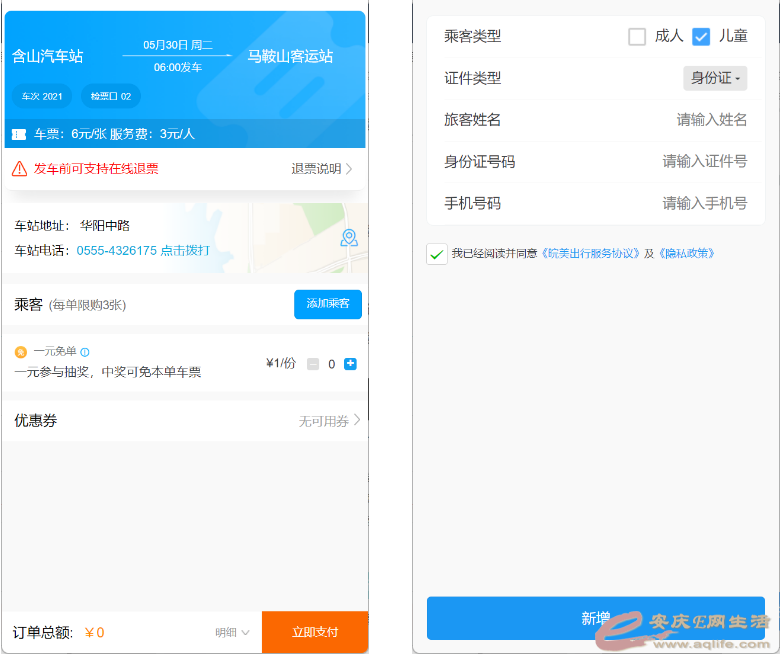Image resolution: width=780 pixels, height=657 pixels.
Task: Click the info icon beside 一元免单
Action: [85, 352]
